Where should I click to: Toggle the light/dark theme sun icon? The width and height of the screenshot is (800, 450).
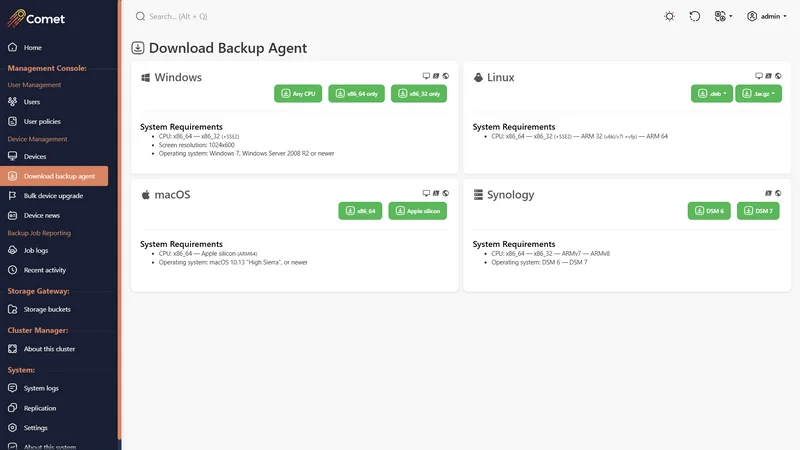669,16
